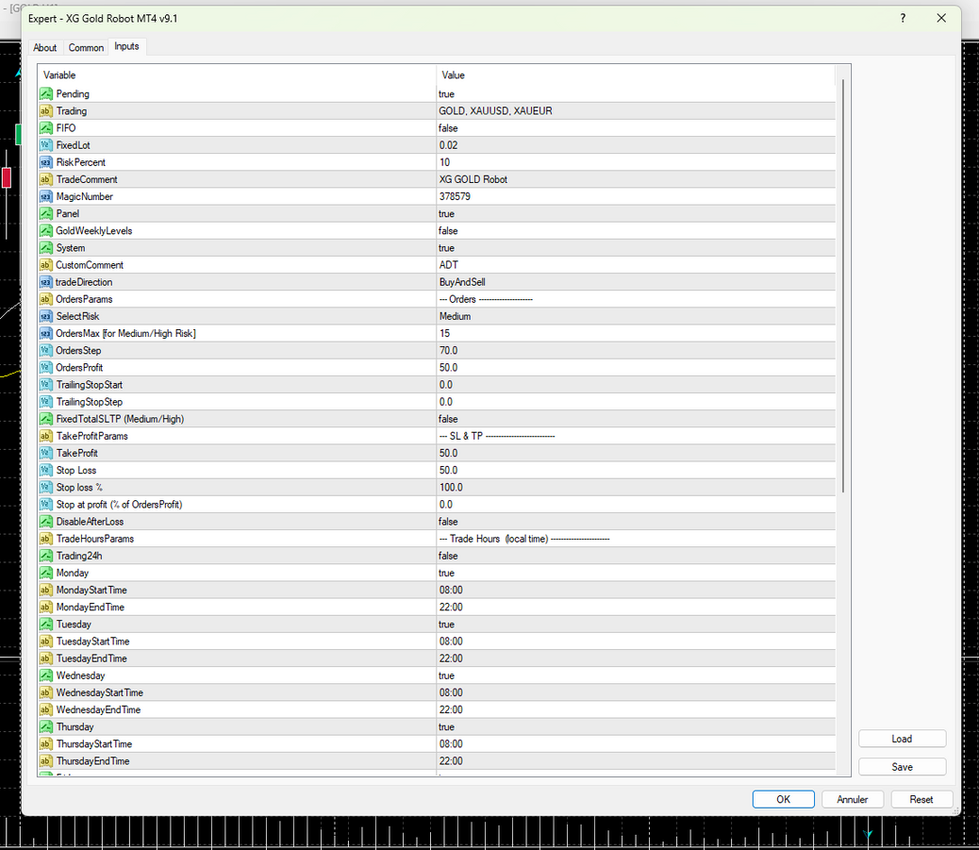Viewport: 979px width, 850px height.
Task: Switch to the Inputs tab
Action: click(x=127, y=47)
